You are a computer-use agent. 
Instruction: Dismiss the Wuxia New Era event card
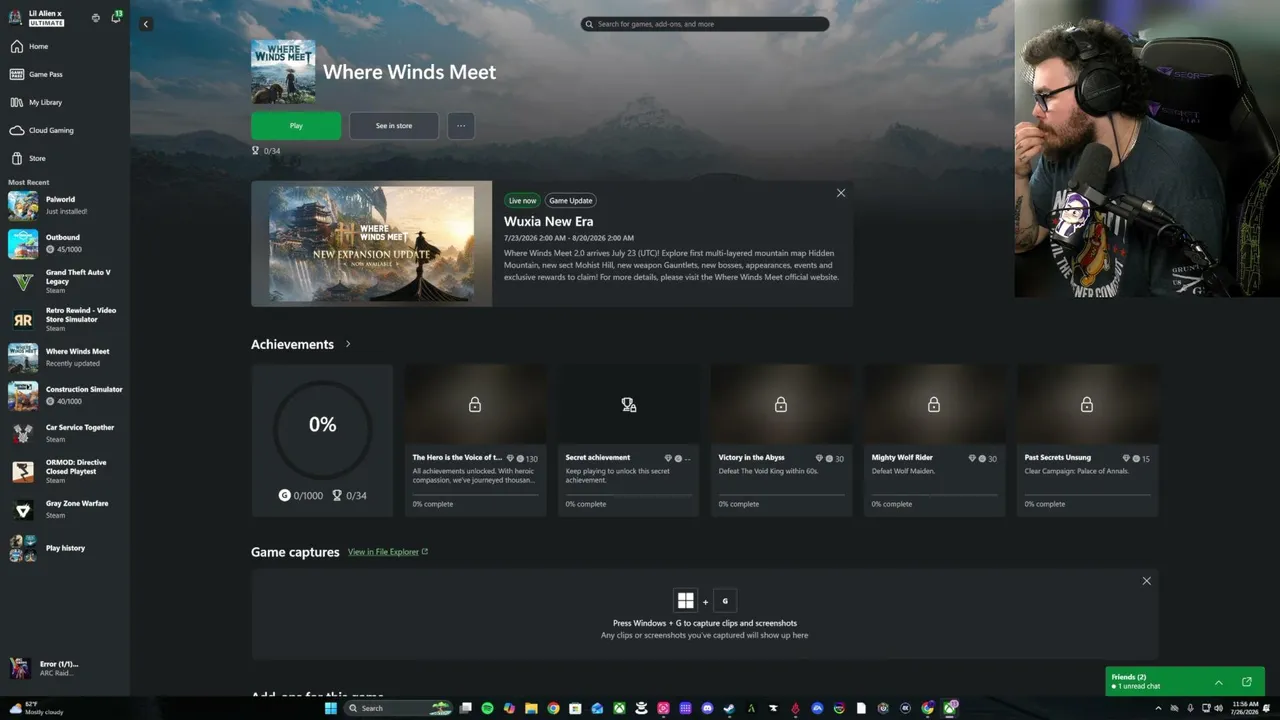point(841,193)
